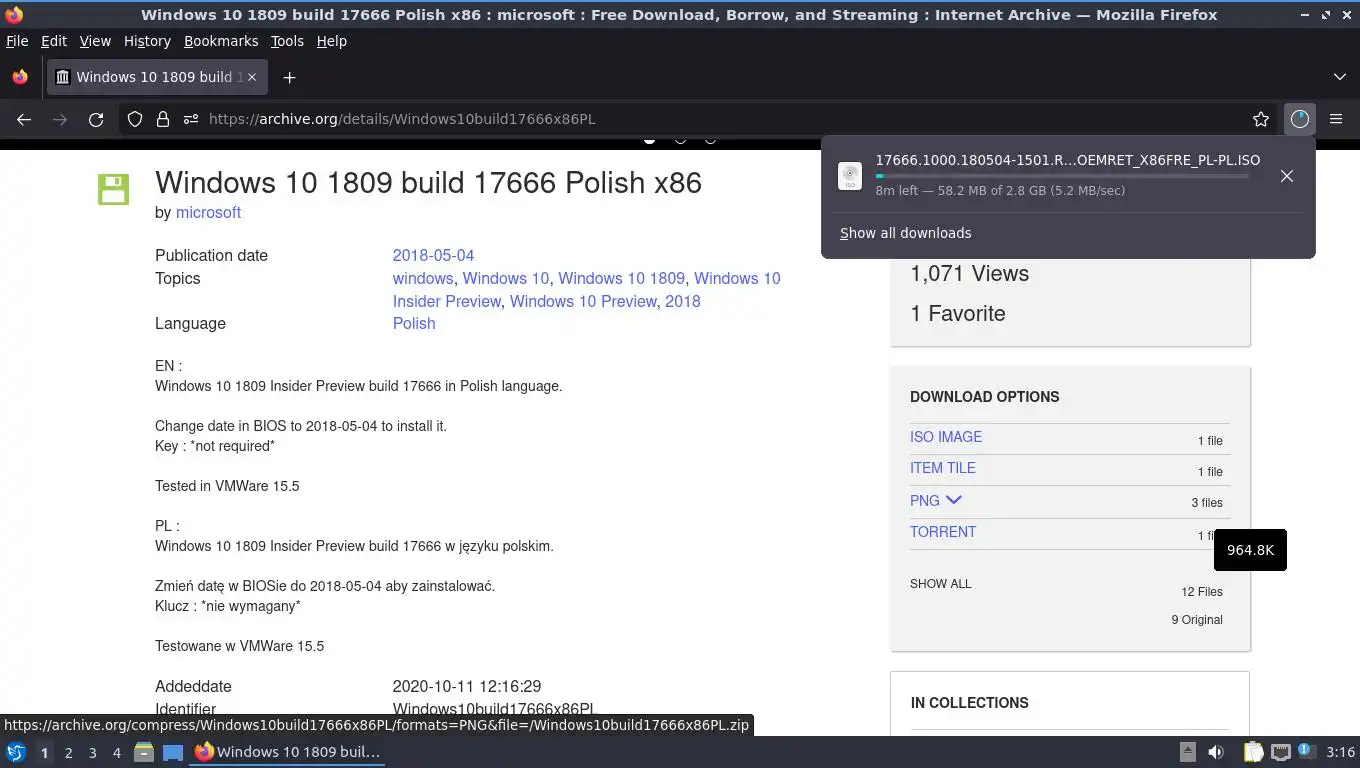Download the ITEM TILE option
Image resolution: width=1360 pixels, height=768 pixels.
[943, 468]
